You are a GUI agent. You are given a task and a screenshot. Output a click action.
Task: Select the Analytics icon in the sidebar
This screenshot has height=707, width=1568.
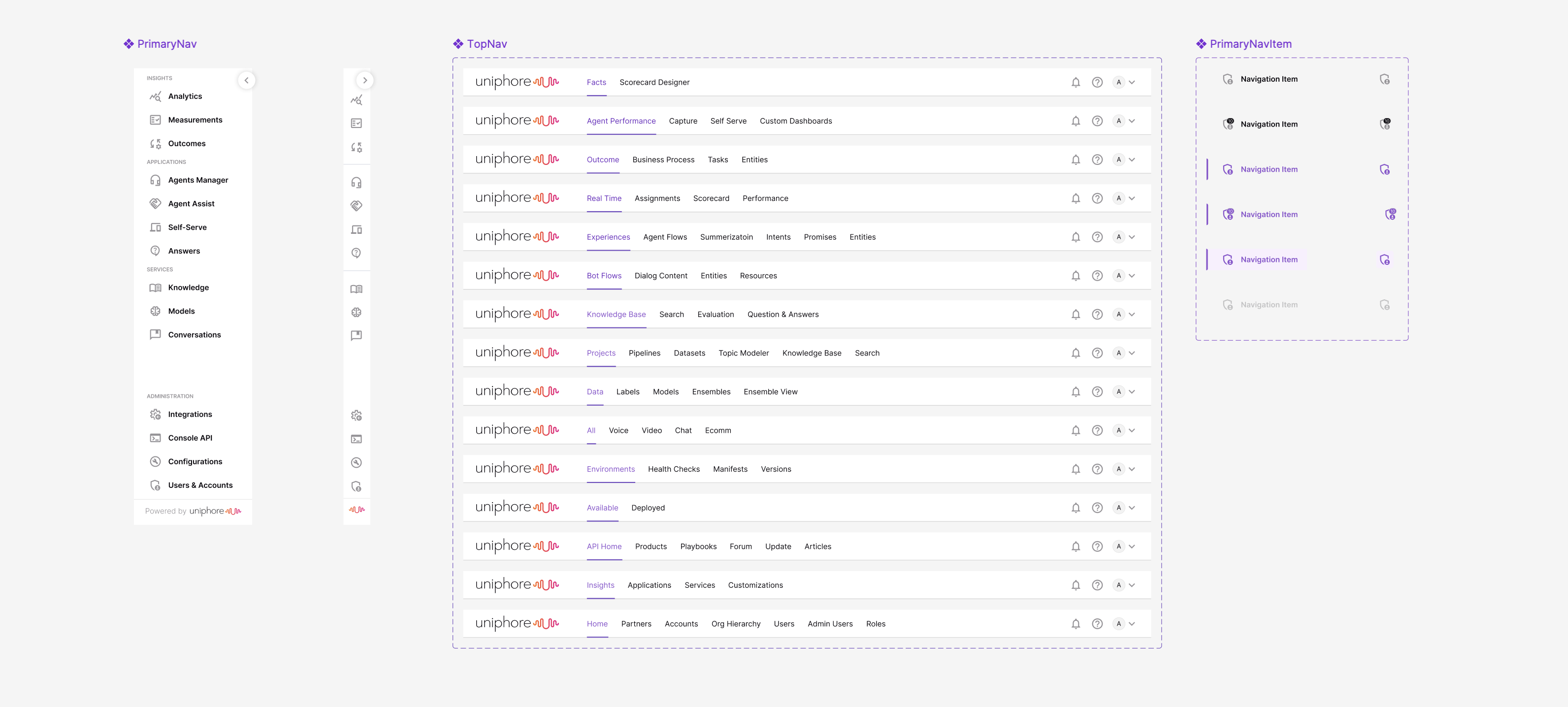tap(156, 96)
